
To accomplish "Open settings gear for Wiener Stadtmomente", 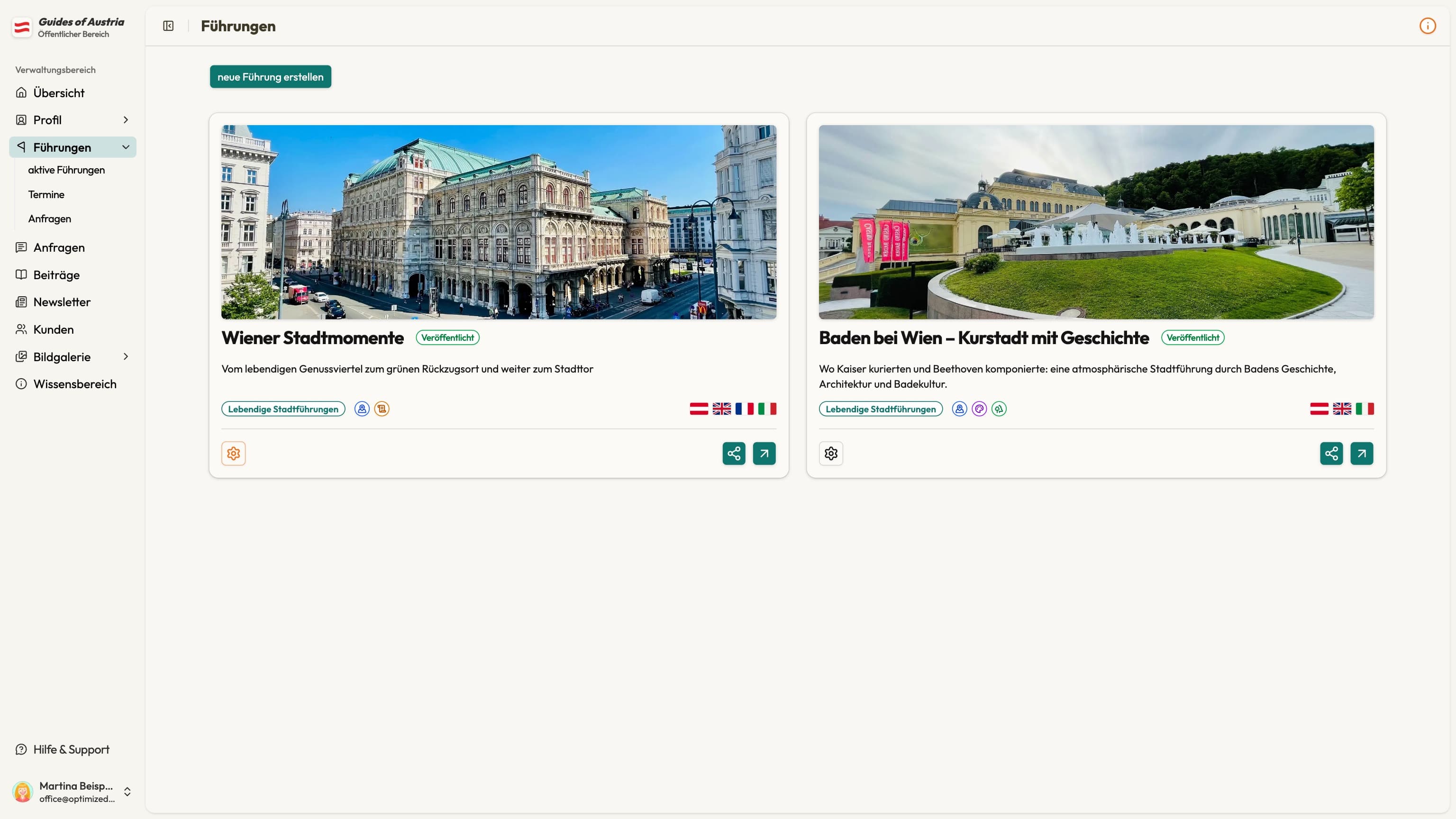I will tap(234, 453).
